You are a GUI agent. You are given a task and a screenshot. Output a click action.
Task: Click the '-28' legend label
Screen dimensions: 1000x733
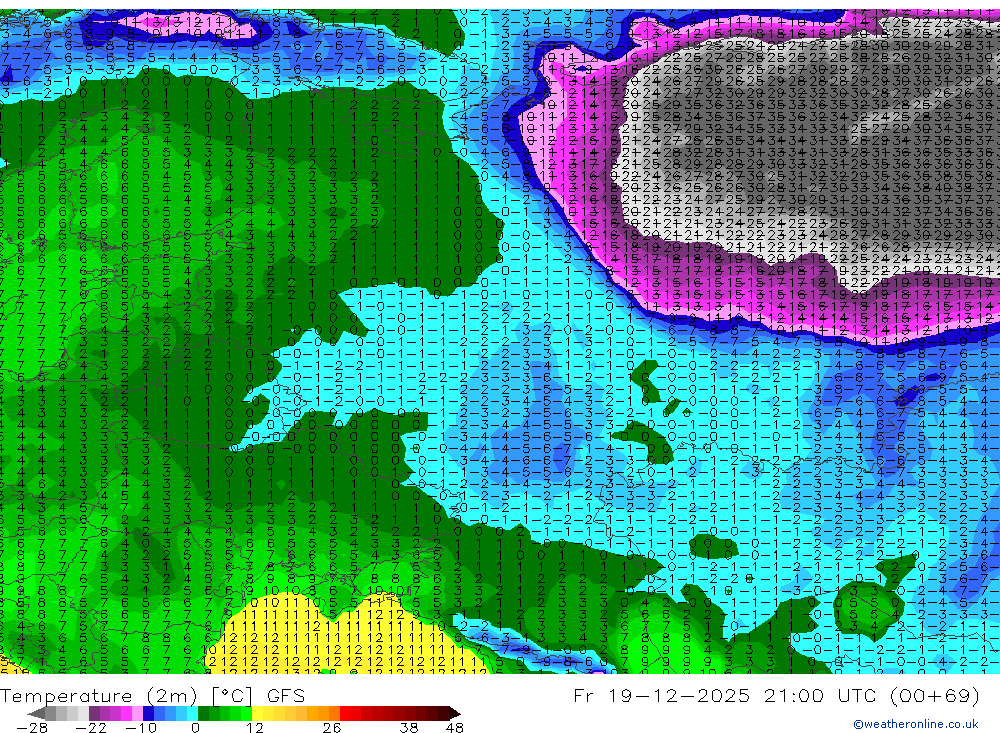pyautogui.click(x=32, y=727)
